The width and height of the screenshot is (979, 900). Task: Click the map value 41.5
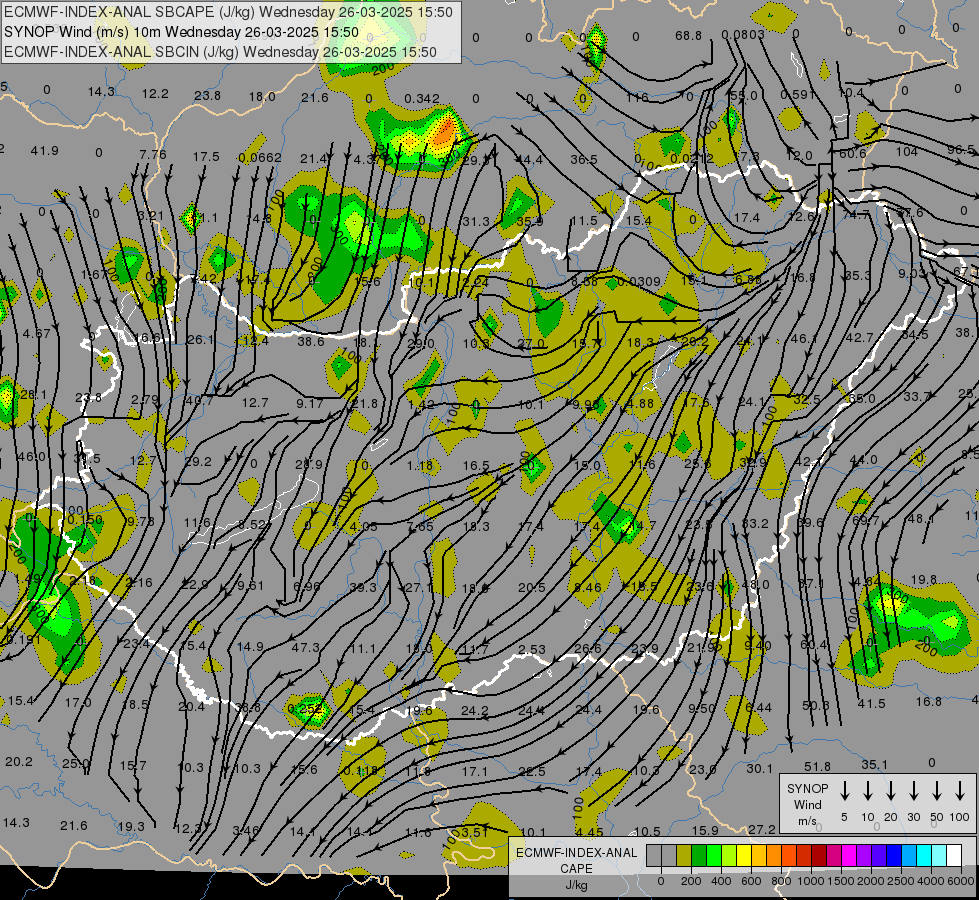871,703
